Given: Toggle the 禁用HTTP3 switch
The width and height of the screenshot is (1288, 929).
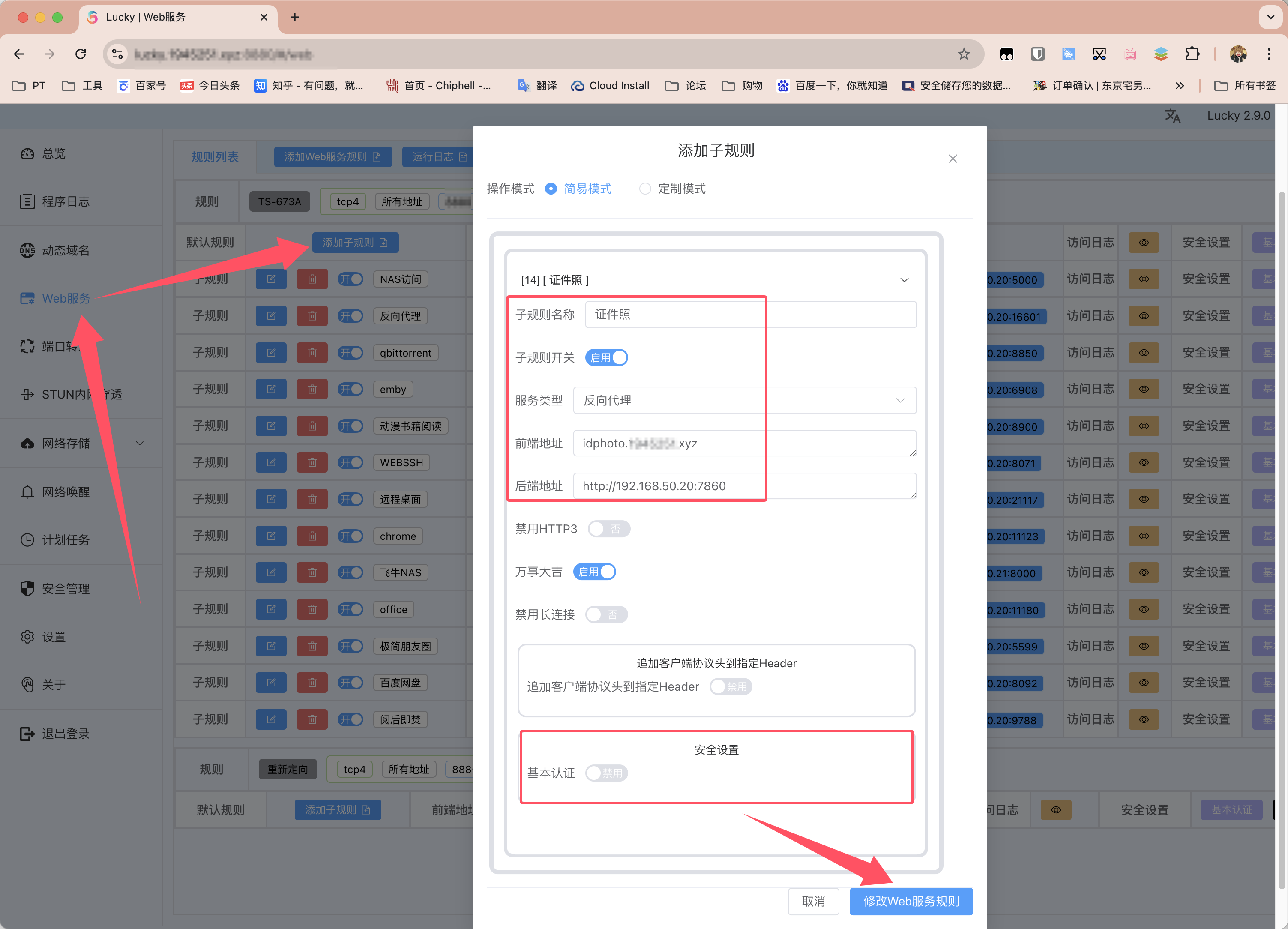Looking at the screenshot, I should coord(608,529).
